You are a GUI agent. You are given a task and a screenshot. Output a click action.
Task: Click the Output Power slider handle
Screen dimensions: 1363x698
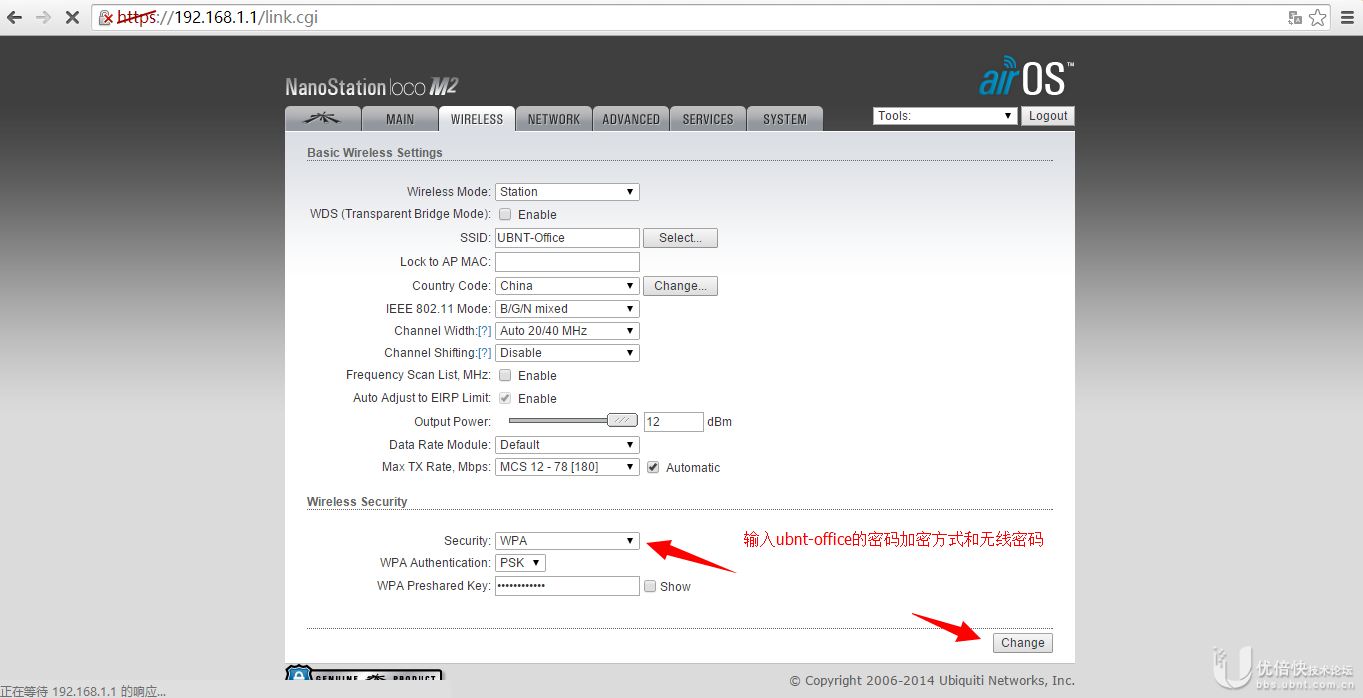(622, 421)
